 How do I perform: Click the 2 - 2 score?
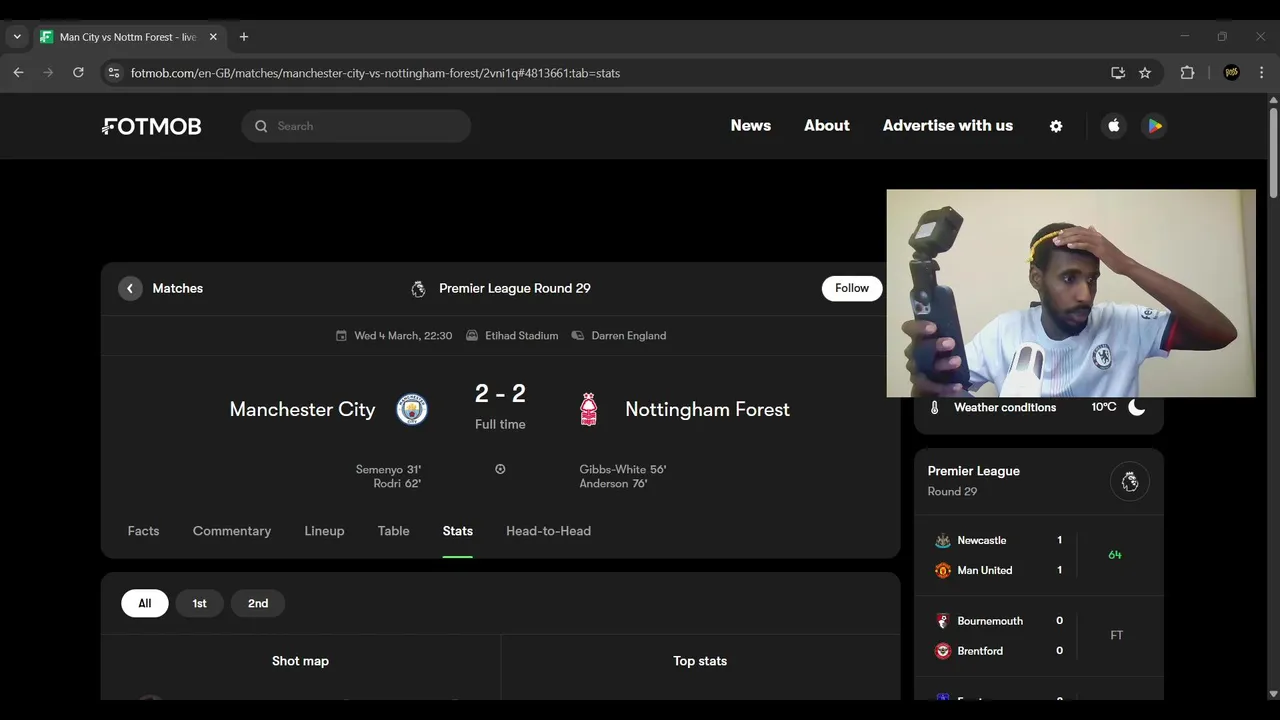tap(500, 393)
